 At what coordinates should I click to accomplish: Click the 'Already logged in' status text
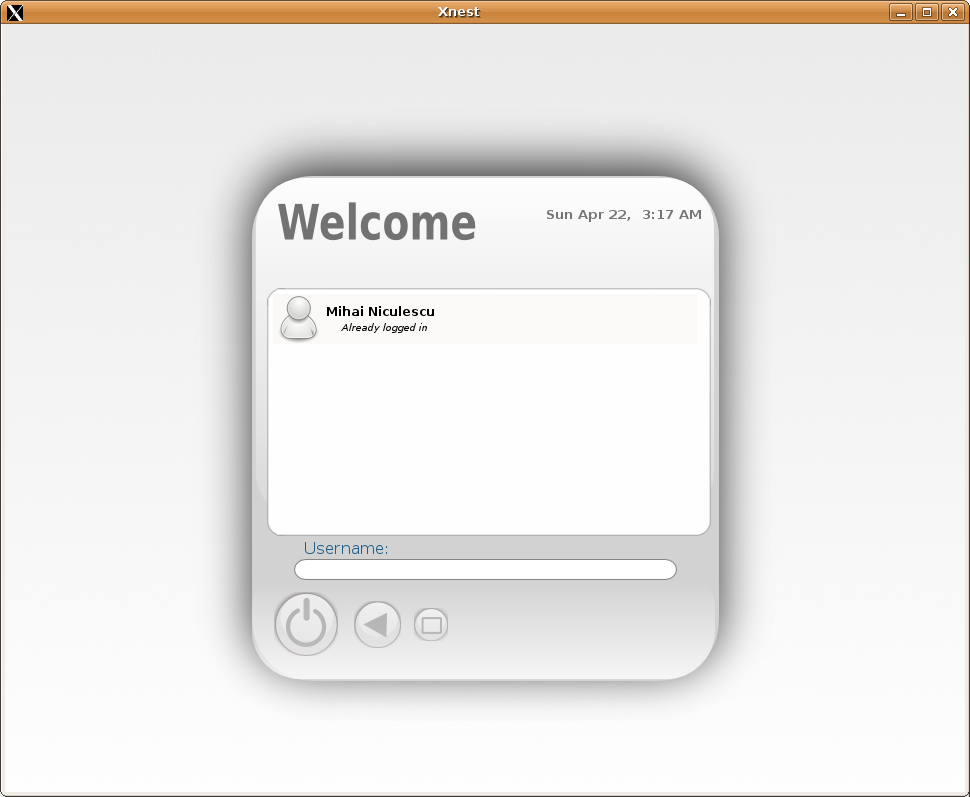(x=384, y=327)
